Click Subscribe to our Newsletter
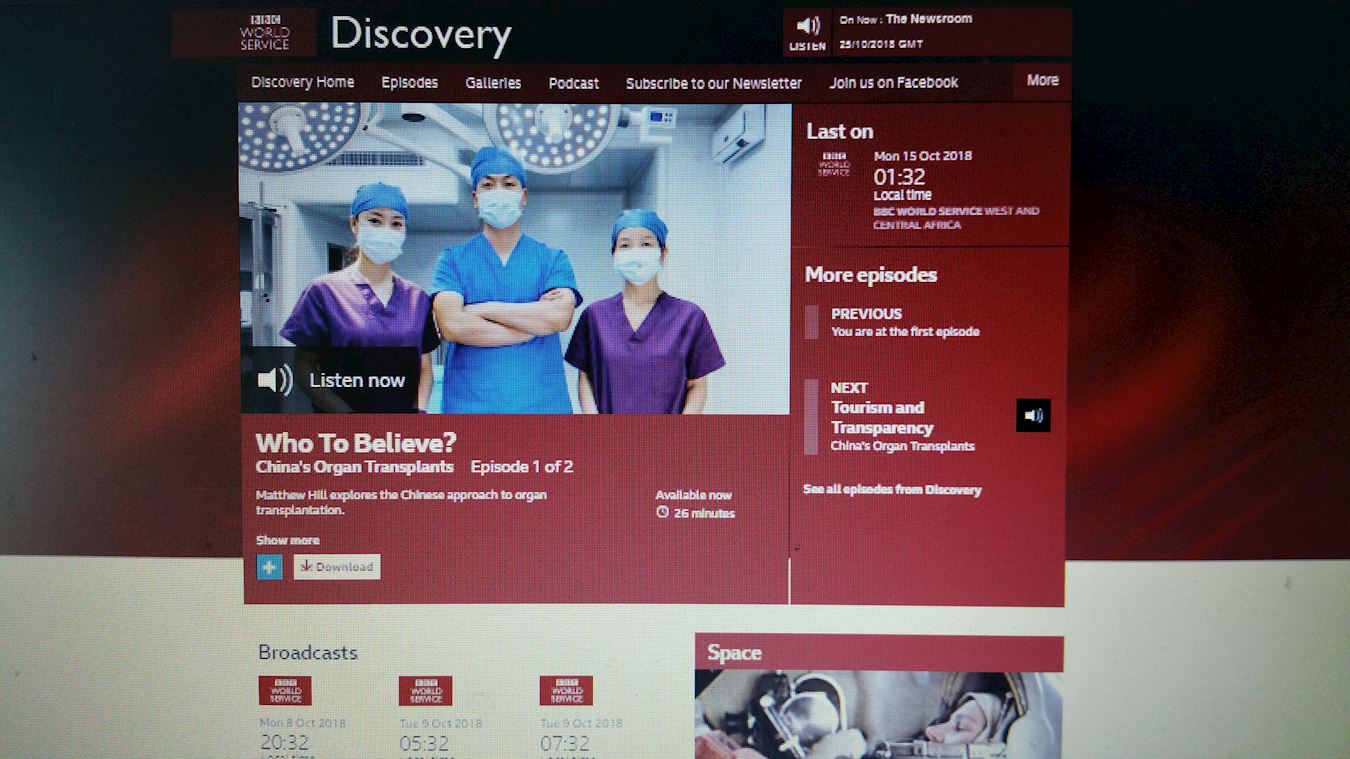Image resolution: width=1350 pixels, height=759 pixels. [714, 84]
